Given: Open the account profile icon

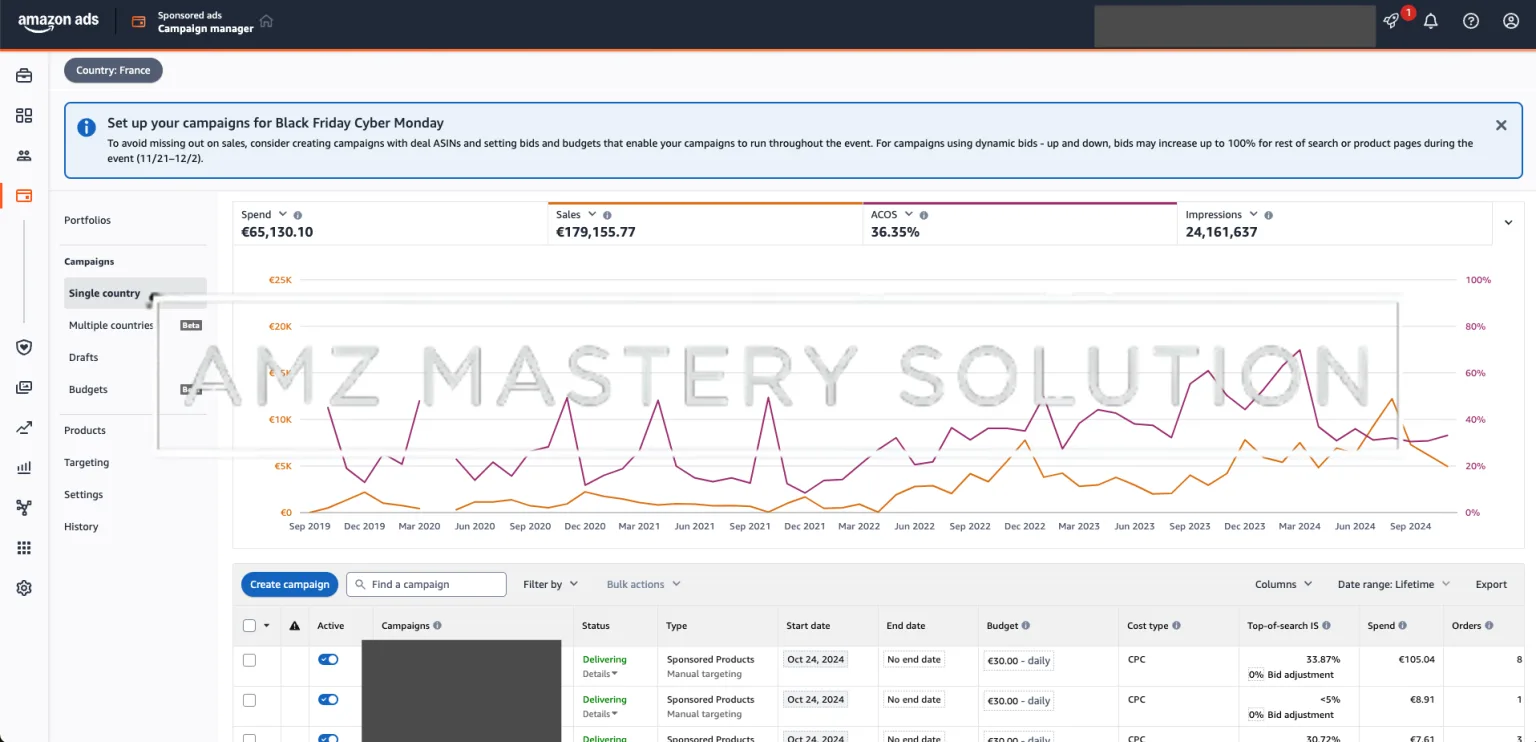Looking at the screenshot, I should (1511, 21).
